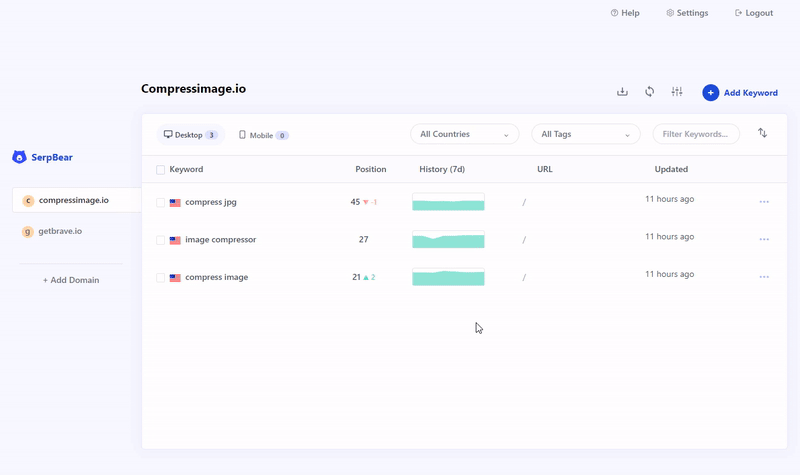Click + Add Domain
The image size is (800, 475).
(x=71, y=280)
